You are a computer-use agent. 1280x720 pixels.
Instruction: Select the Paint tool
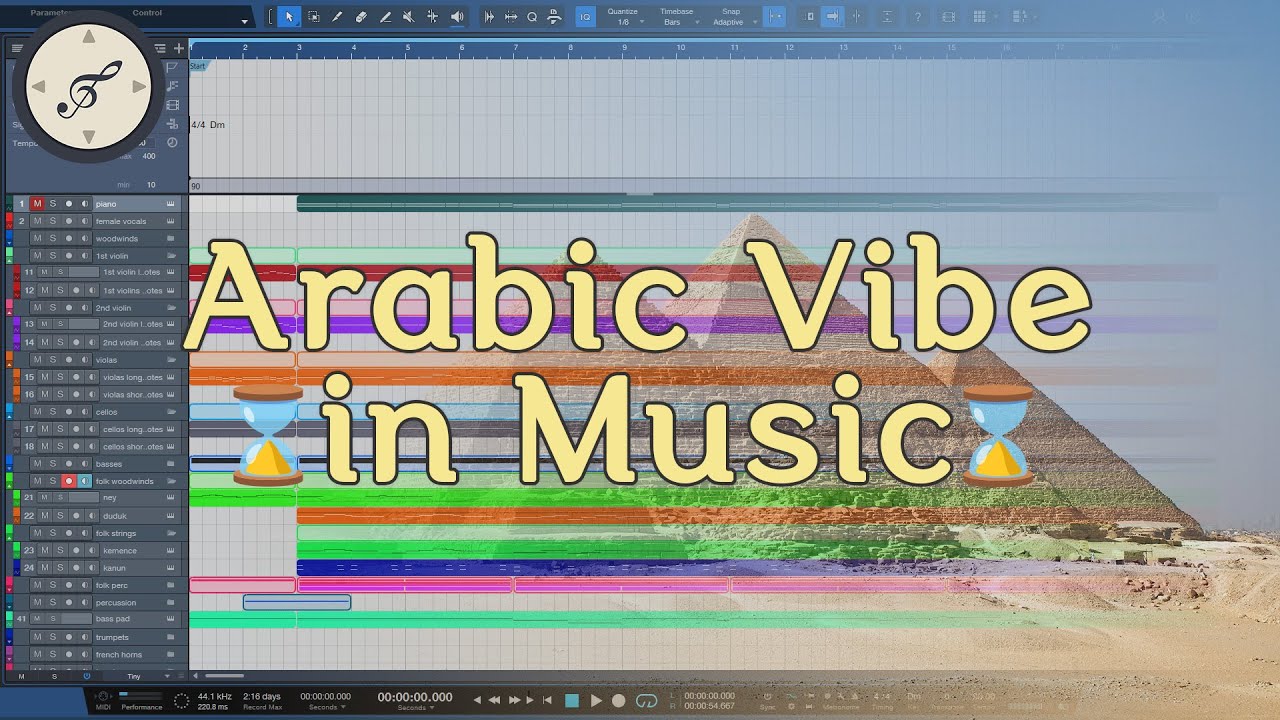pyautogui.click(x=385, y=16)
